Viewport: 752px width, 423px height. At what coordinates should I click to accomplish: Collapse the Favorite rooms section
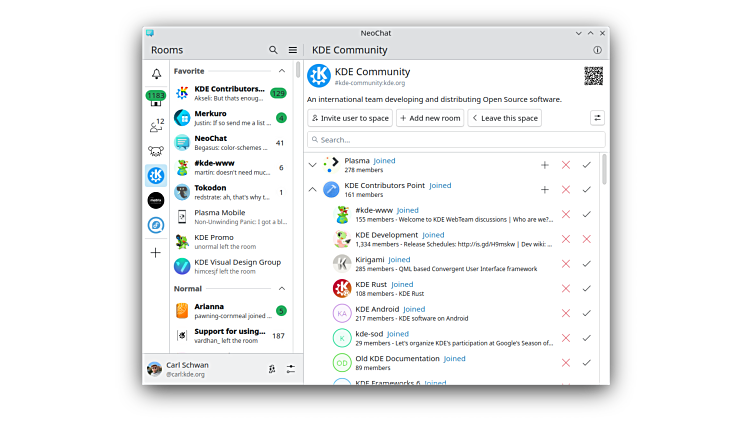282,71
